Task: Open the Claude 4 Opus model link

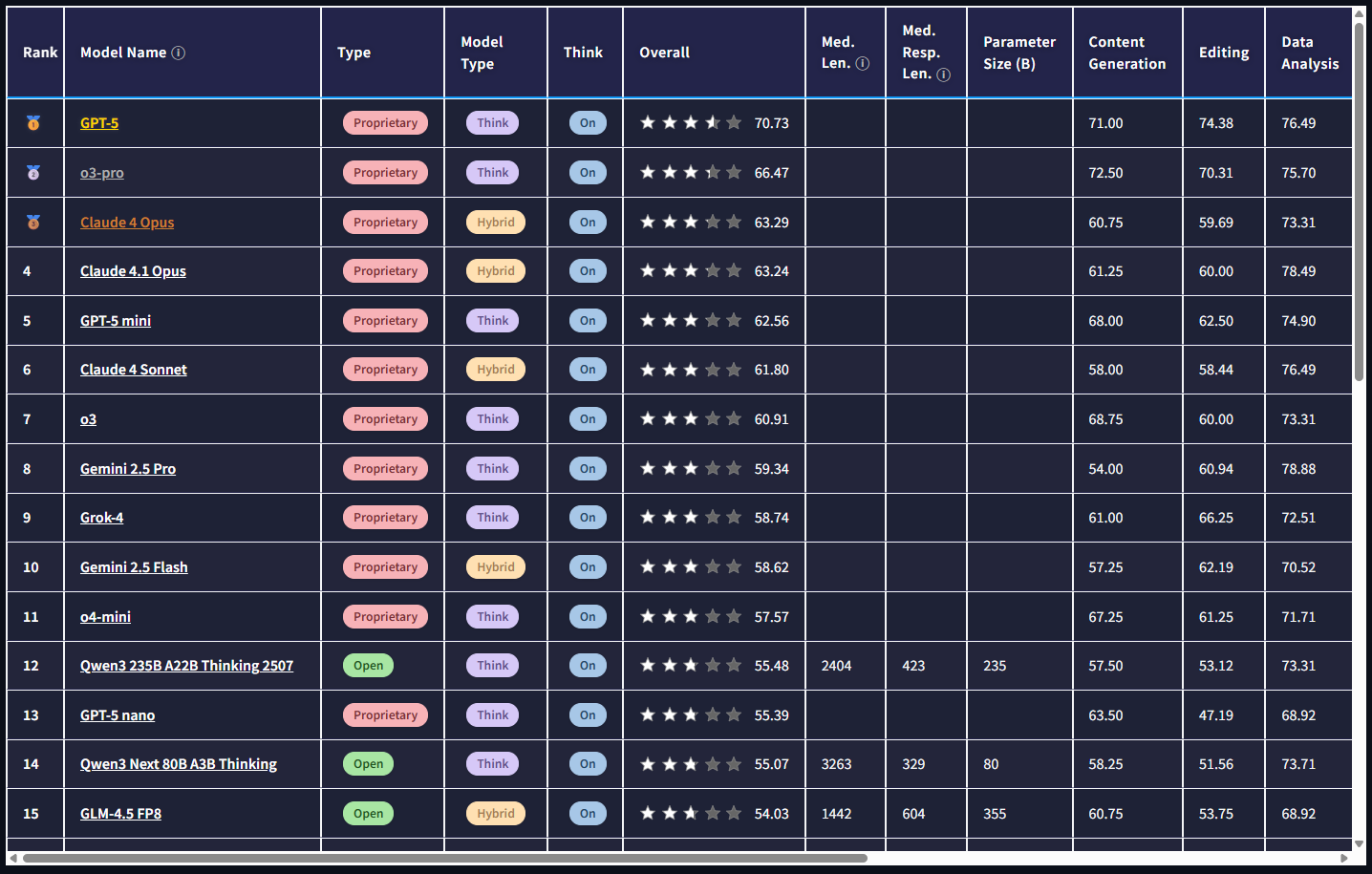Action: (127, 223)
